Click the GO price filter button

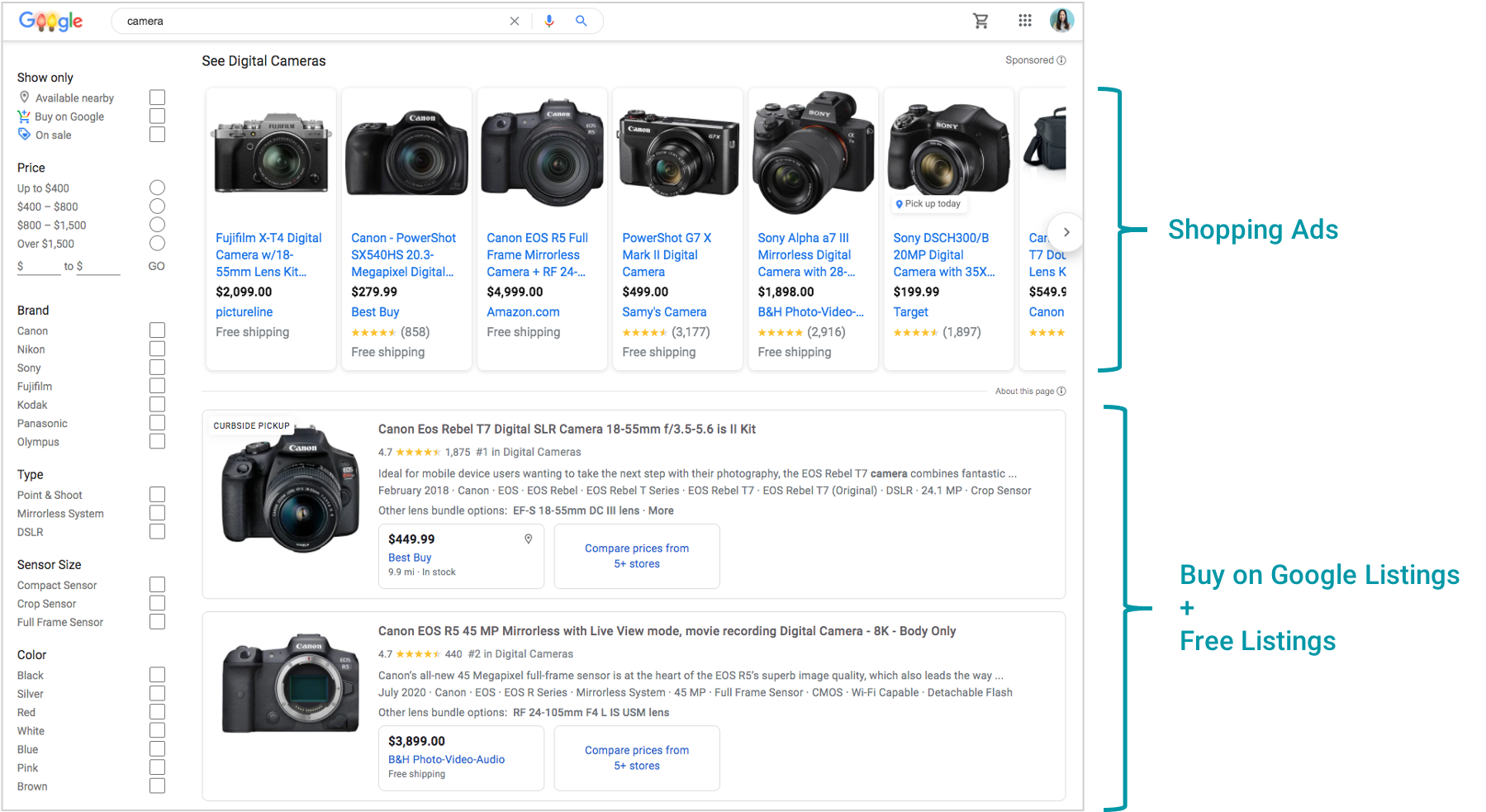click(156, 266)
